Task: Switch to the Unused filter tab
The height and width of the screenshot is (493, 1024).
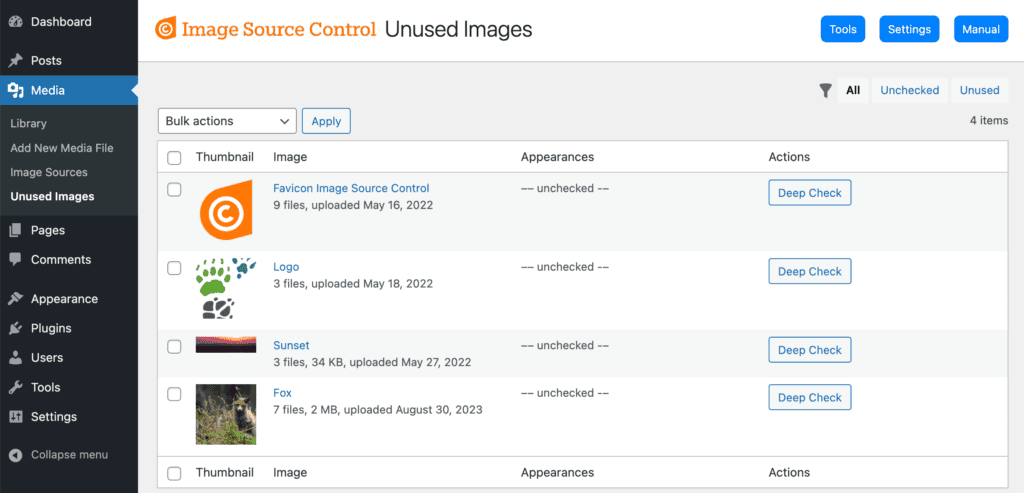Action: tap(980, 91)
